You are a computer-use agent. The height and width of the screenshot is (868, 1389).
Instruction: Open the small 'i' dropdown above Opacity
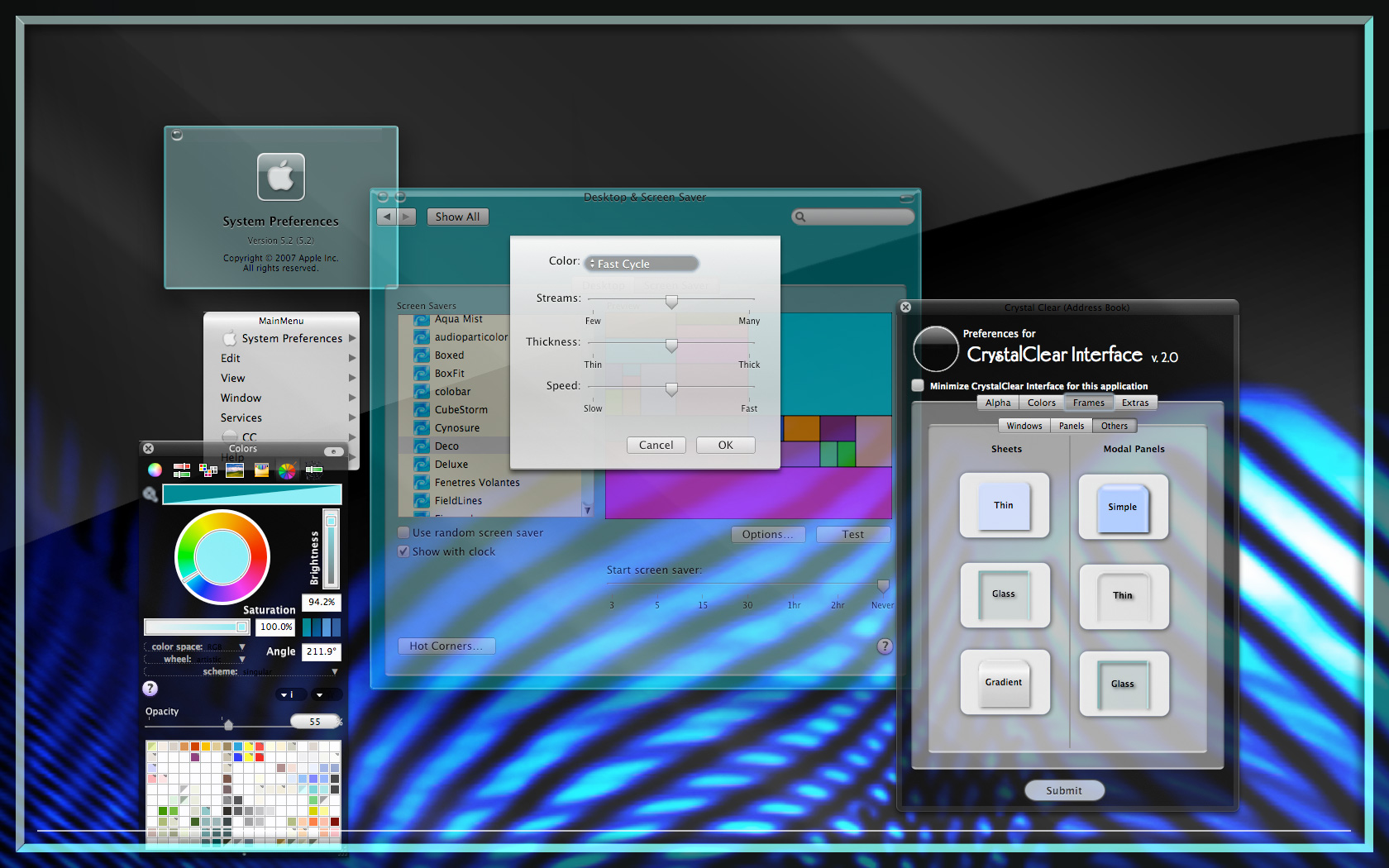(291, 694)
